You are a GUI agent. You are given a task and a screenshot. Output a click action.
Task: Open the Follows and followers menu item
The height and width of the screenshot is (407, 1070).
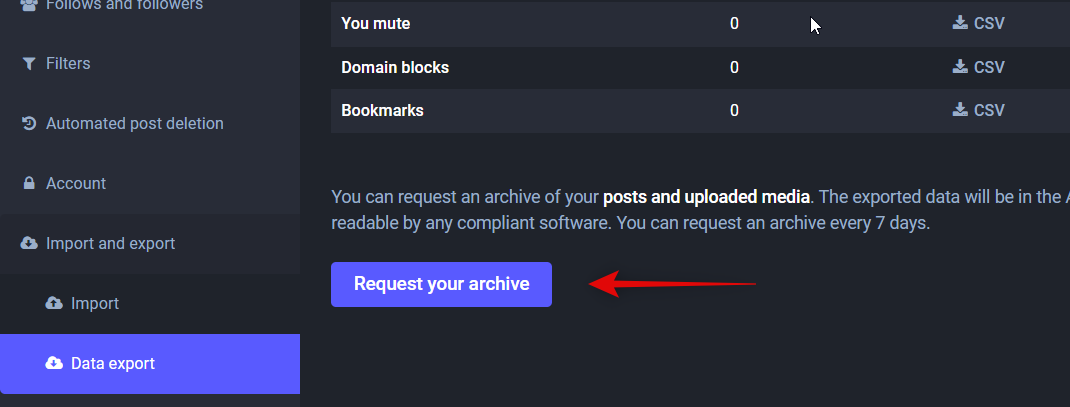124,5
